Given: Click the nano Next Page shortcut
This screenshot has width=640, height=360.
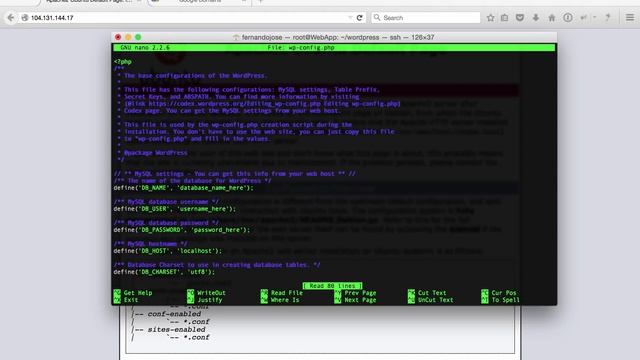Looking at the screenshot, I should pos(356,300).
